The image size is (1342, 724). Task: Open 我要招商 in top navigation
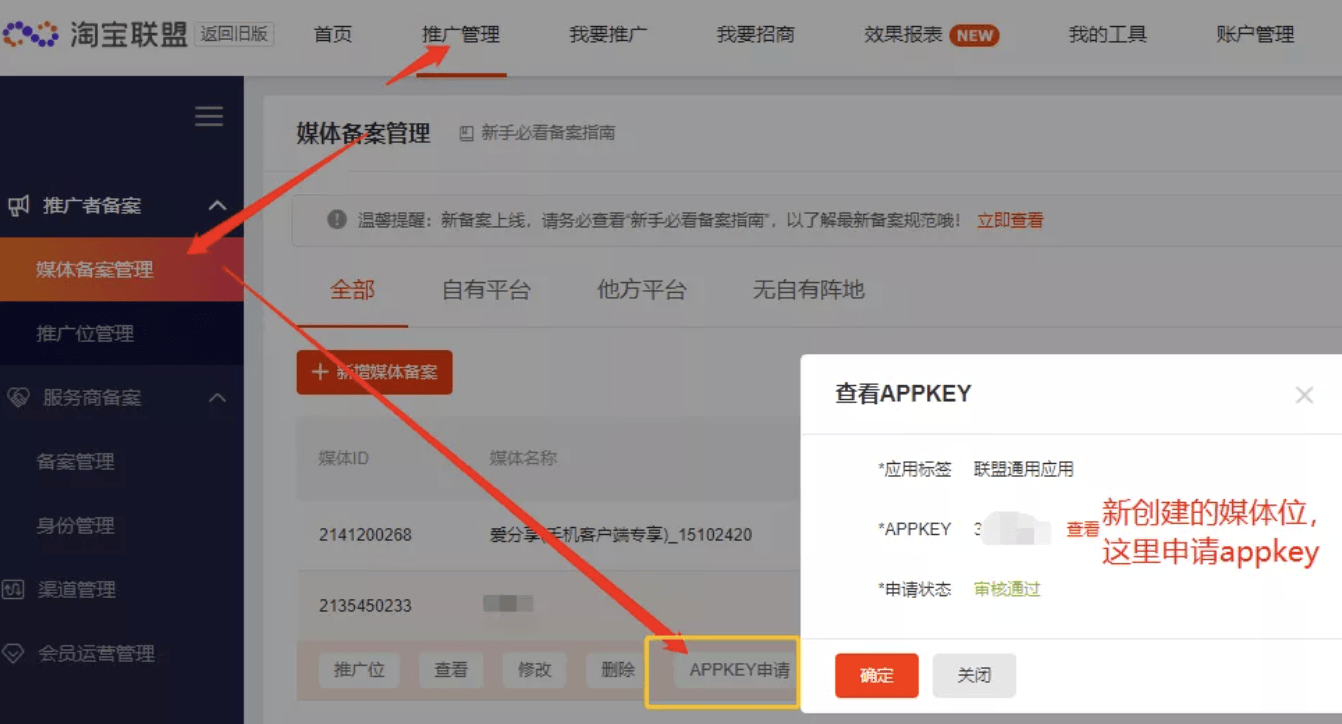756,35
